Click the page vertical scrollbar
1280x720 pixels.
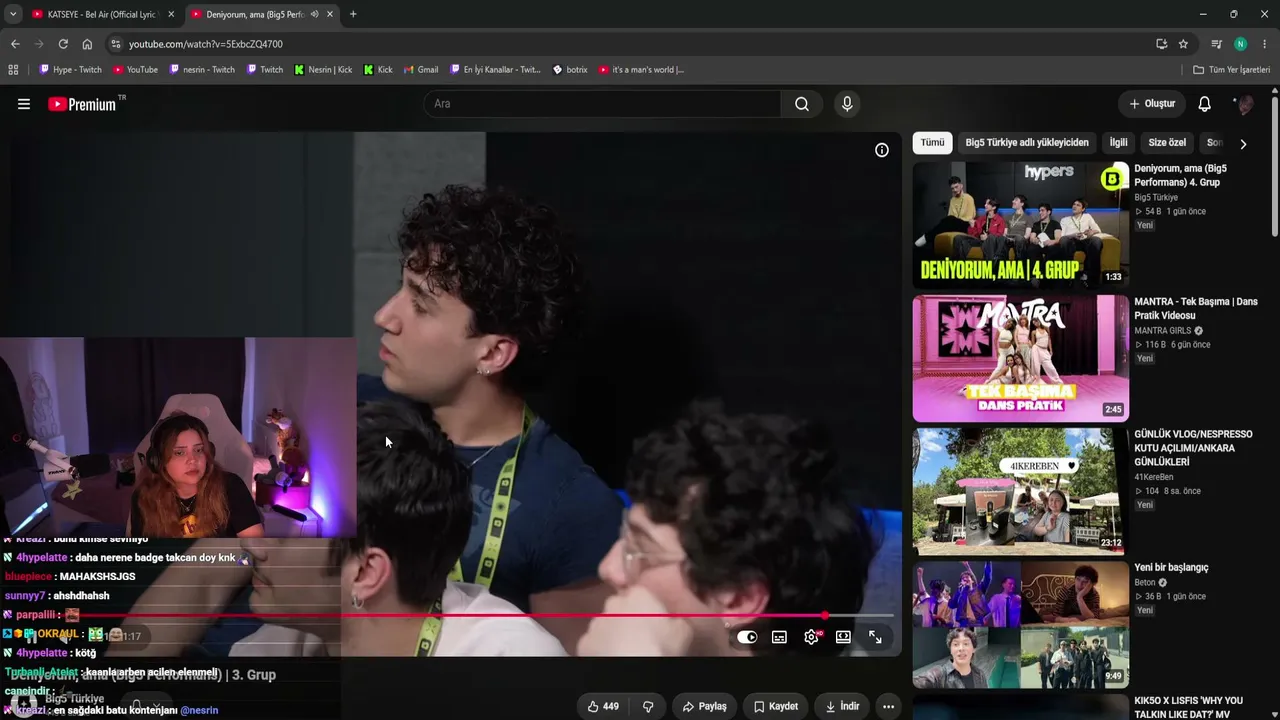(x=1275, y=166)
